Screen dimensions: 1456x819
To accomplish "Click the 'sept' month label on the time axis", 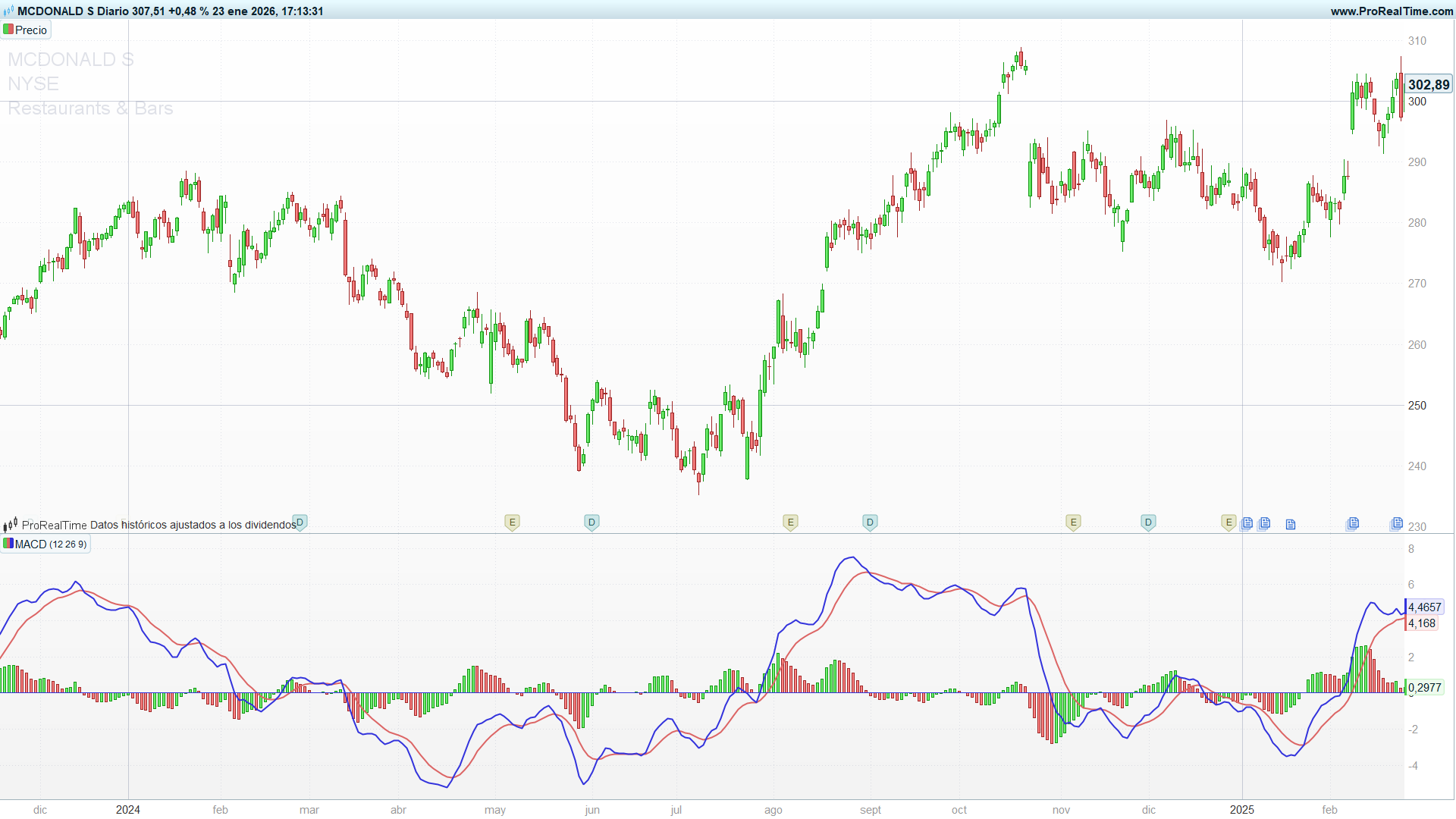I will (871, 810).
